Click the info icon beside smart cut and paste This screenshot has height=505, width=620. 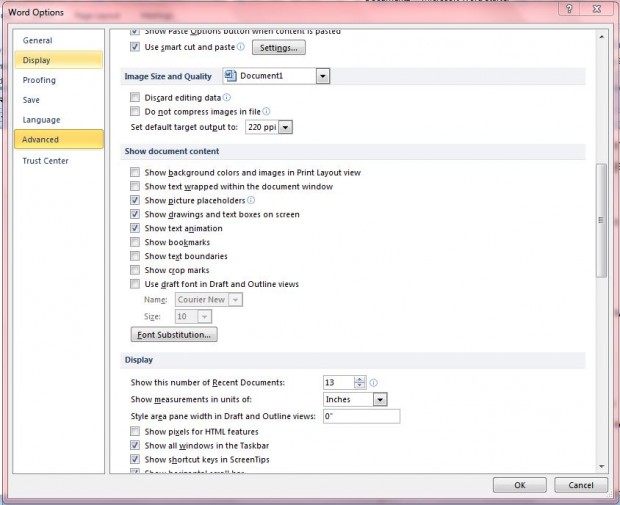241,47
